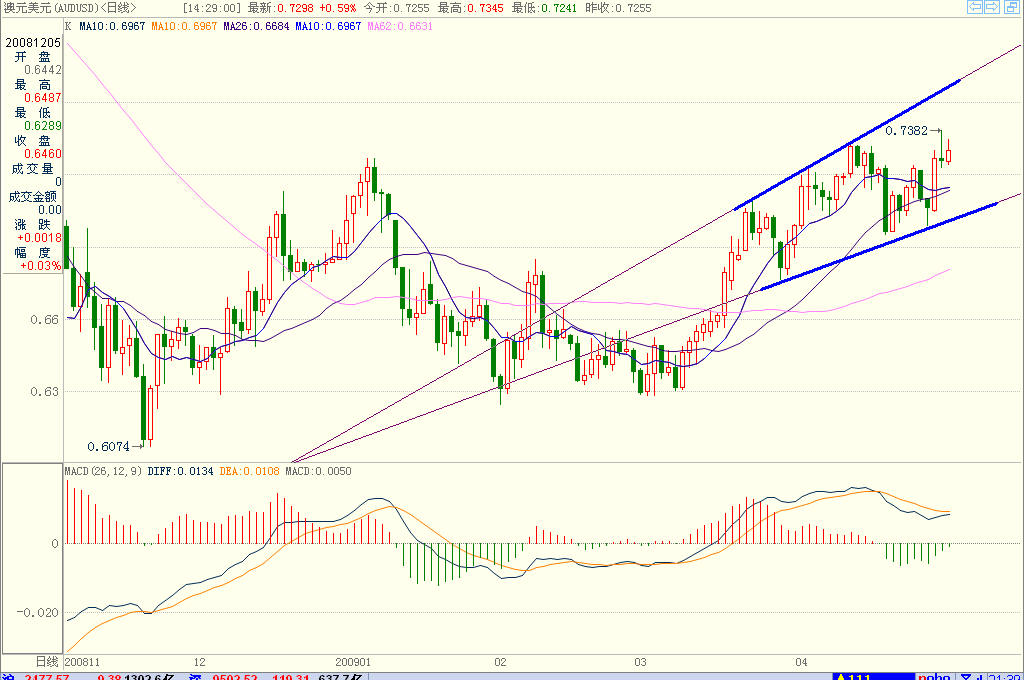Click the pink MA62:0.6631 indicator label
The height and width of the screenshot is (680, 1024).
pos(400,26)
